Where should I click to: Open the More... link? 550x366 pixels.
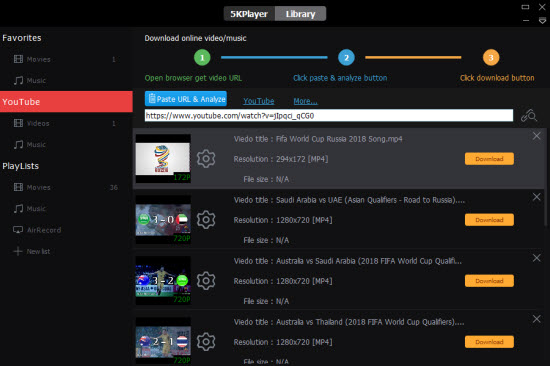(306, 101)
